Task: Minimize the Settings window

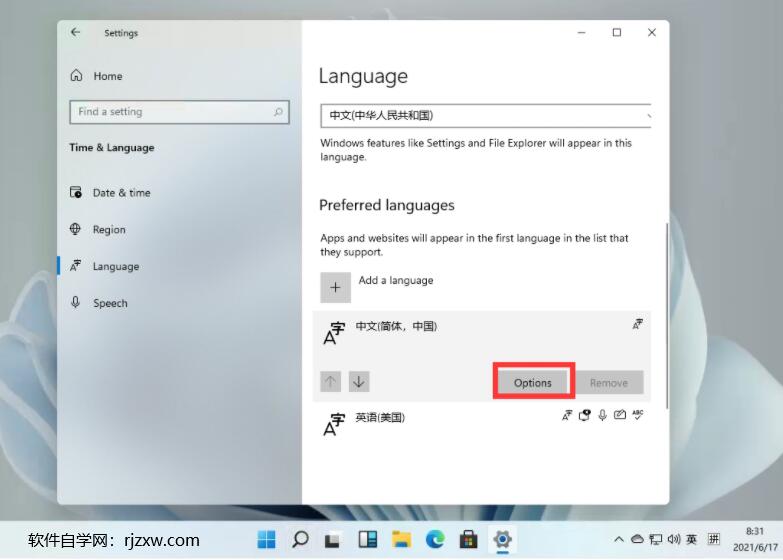Action: [x=582, y=32]
